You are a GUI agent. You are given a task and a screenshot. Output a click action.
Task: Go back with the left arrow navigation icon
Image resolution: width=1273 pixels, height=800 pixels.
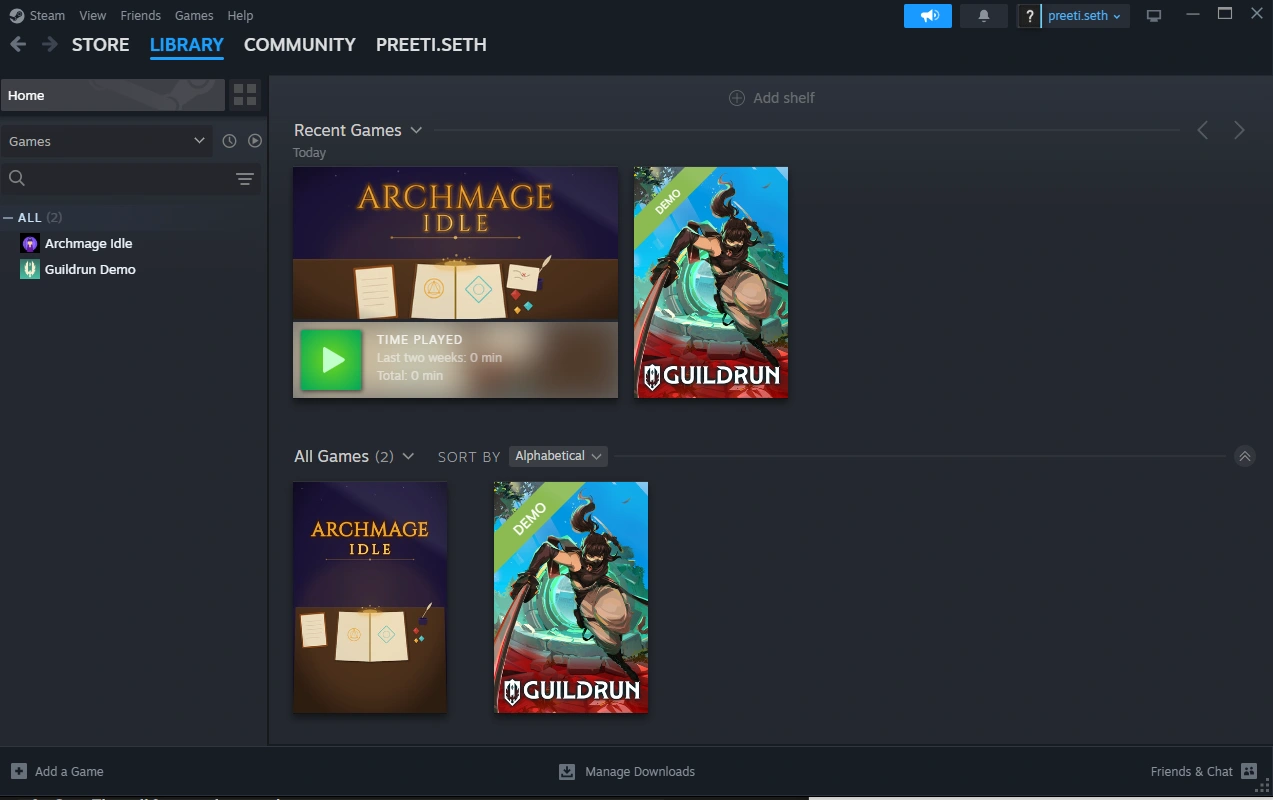point(18,44)
